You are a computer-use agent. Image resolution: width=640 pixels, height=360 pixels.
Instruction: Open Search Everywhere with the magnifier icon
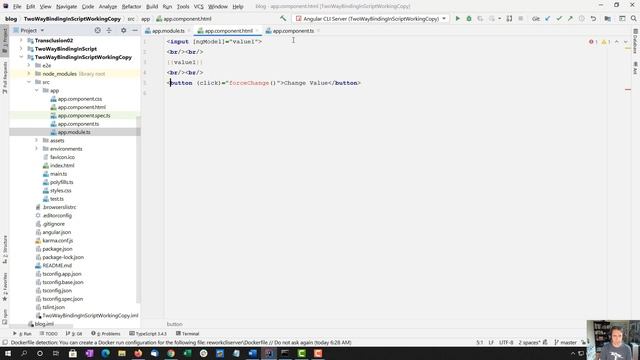point(633,19)
